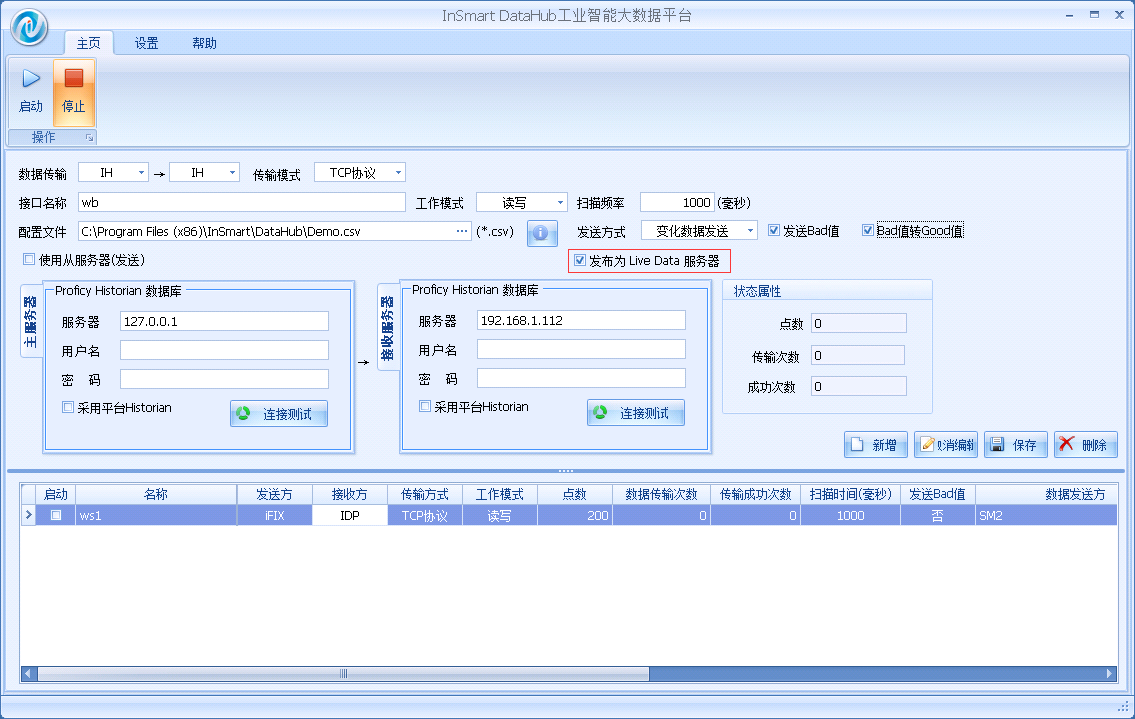The image size is (1135, 719).
Task: Click the 接收服务器 vertical tab
Action: (x=387, y=327)
